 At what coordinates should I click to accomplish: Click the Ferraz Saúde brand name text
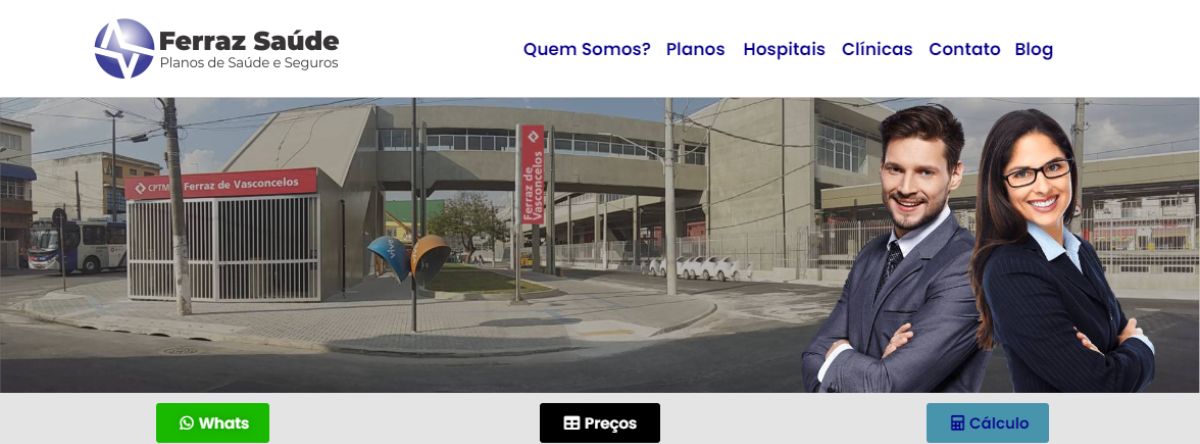249,41
